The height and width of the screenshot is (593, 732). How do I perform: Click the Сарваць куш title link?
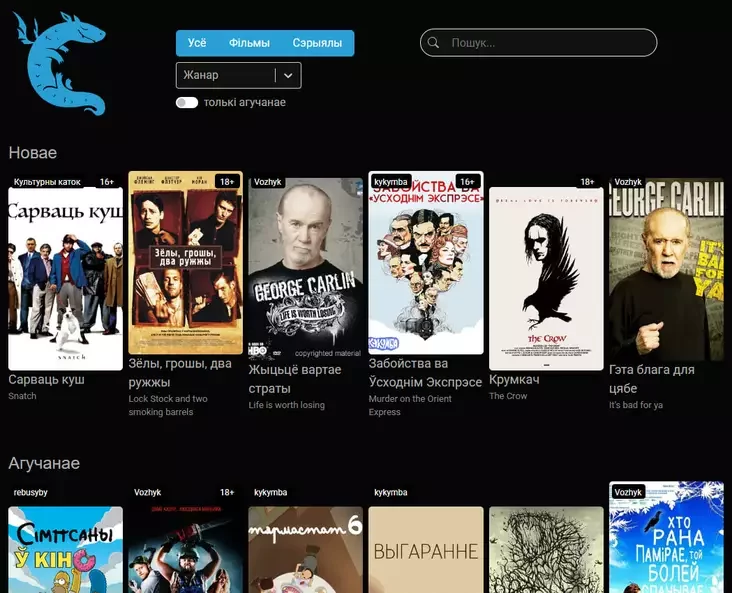tap(47, 380)
